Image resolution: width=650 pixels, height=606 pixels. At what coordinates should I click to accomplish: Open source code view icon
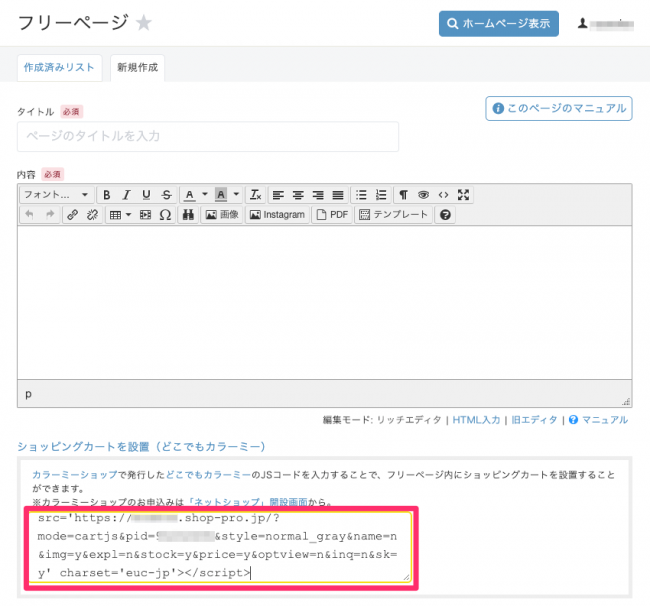coord(443,195)
